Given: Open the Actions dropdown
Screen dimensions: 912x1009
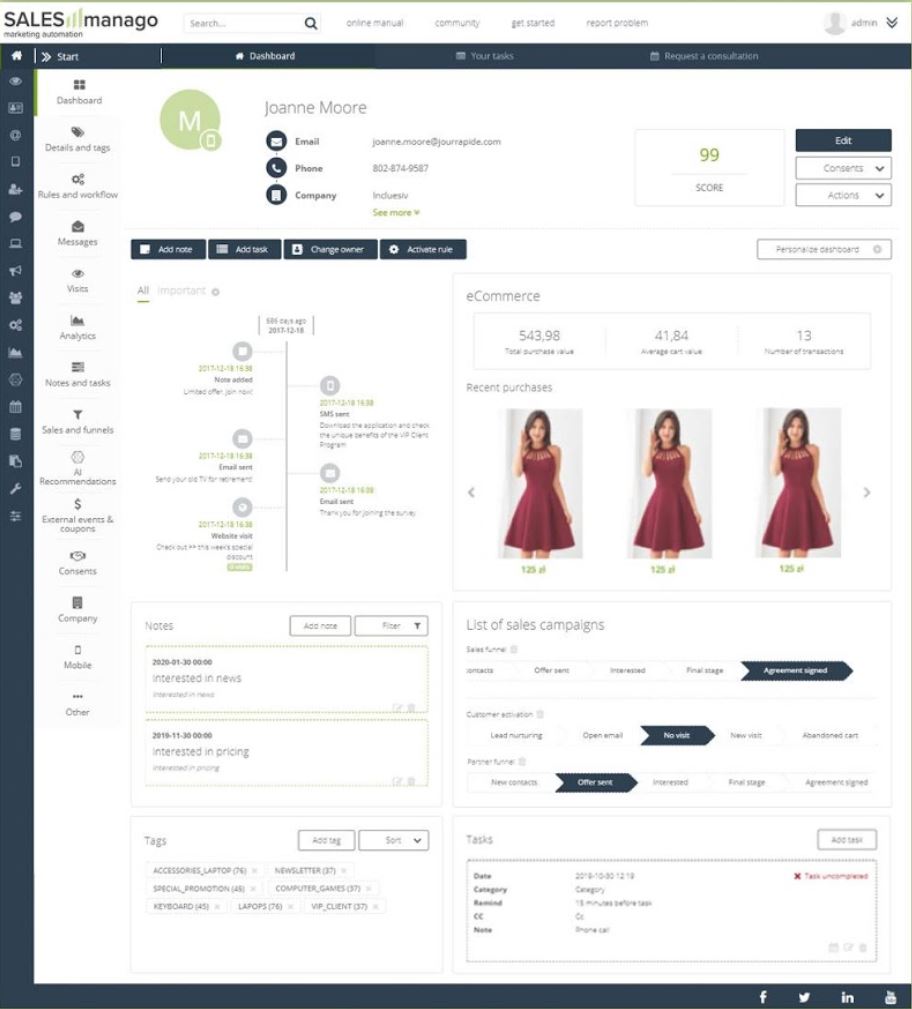Looking at the screenshot, I should [x=843, y=195].
